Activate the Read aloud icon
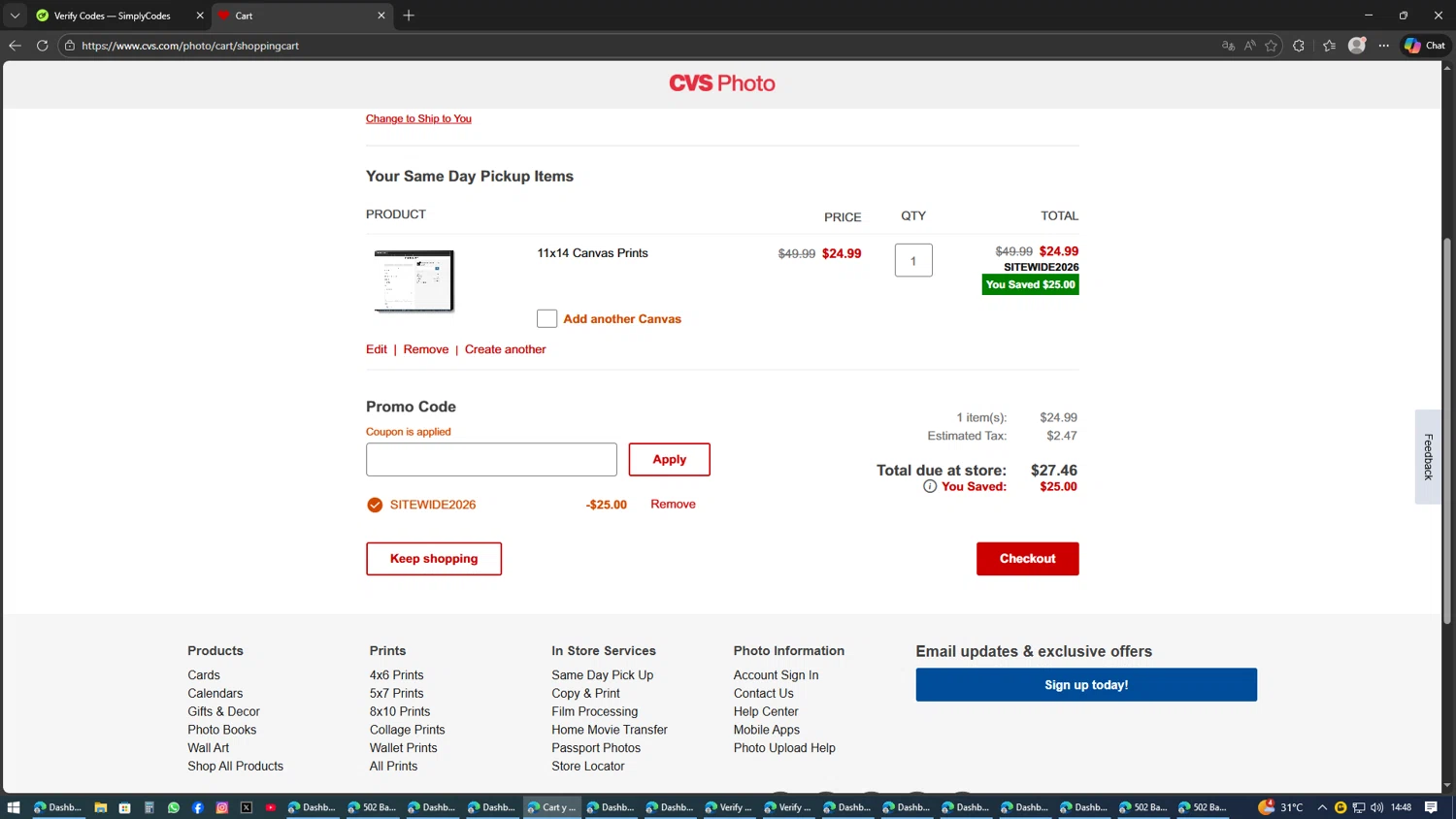The width and height of the screenshot is (1456, 819). point(1249,46)
